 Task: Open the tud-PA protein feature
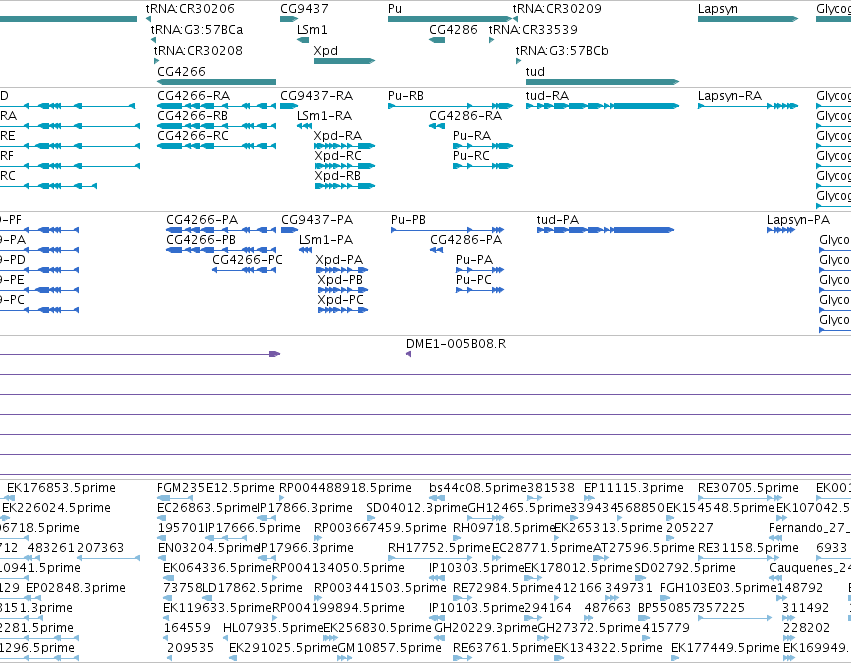(605, 230)
